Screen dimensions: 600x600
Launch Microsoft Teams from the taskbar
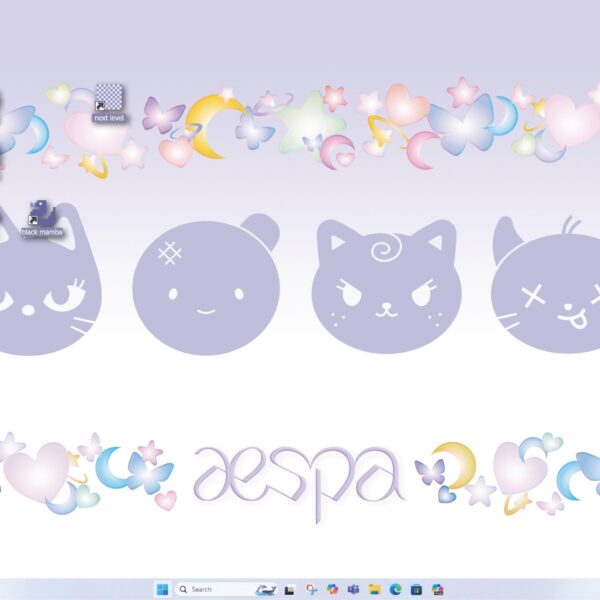click(353, 590)
